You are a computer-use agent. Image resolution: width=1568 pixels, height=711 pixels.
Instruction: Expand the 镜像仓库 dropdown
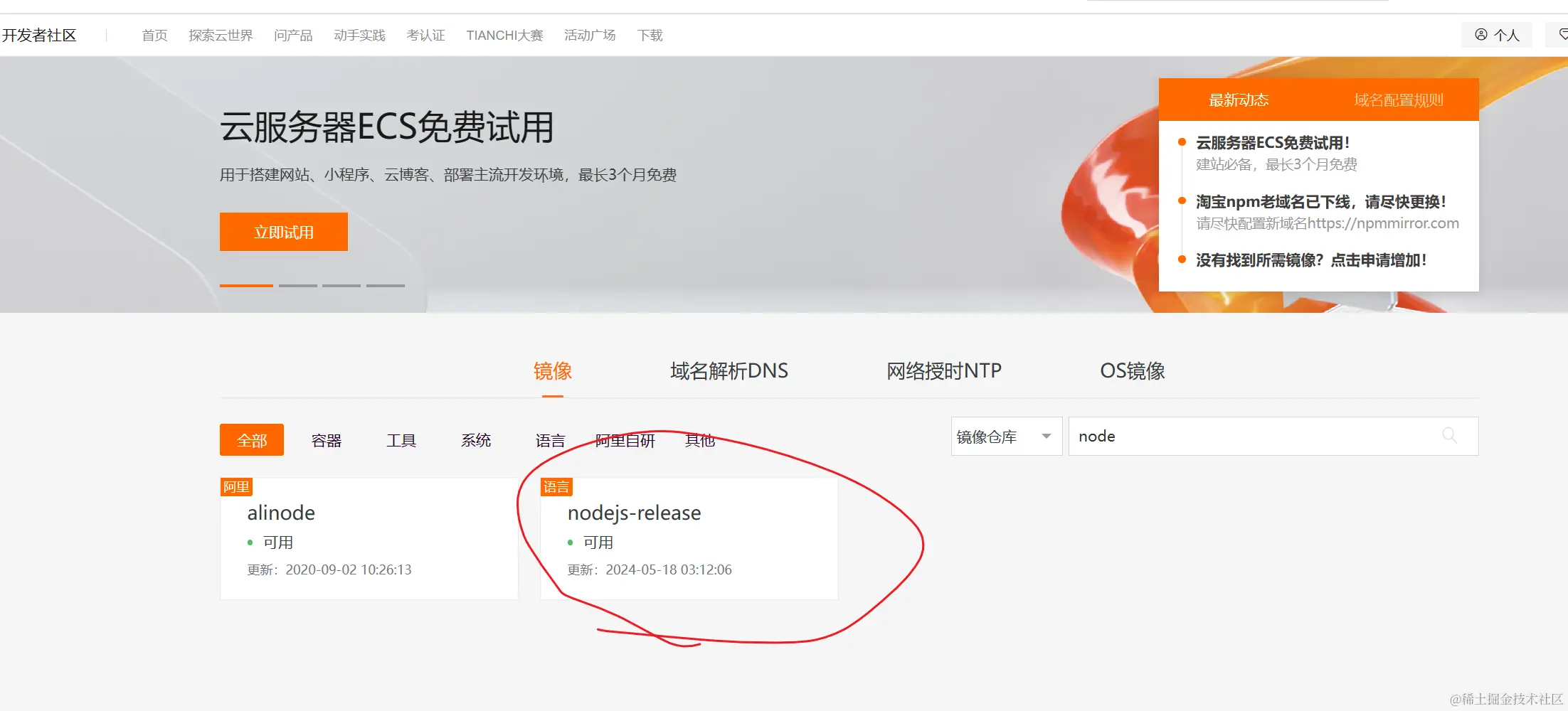[1006, 436]
